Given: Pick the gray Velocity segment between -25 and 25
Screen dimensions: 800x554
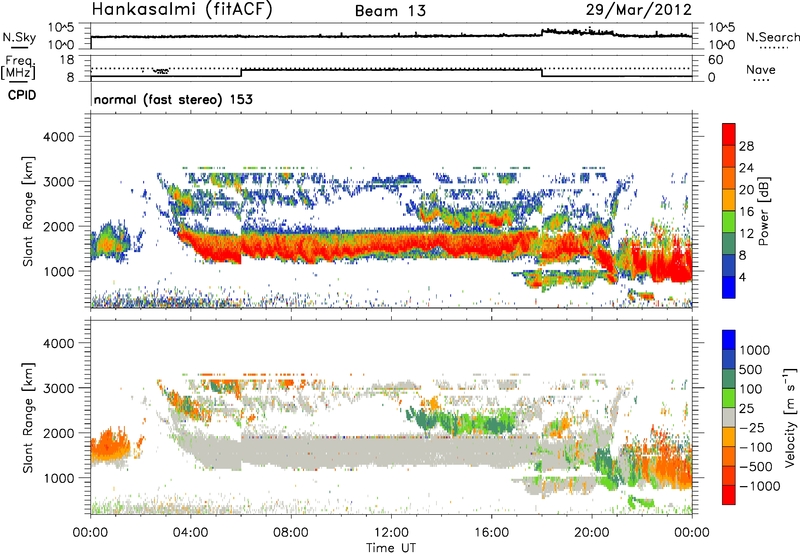Looking at the screenshot, I should tap(729, 417).
